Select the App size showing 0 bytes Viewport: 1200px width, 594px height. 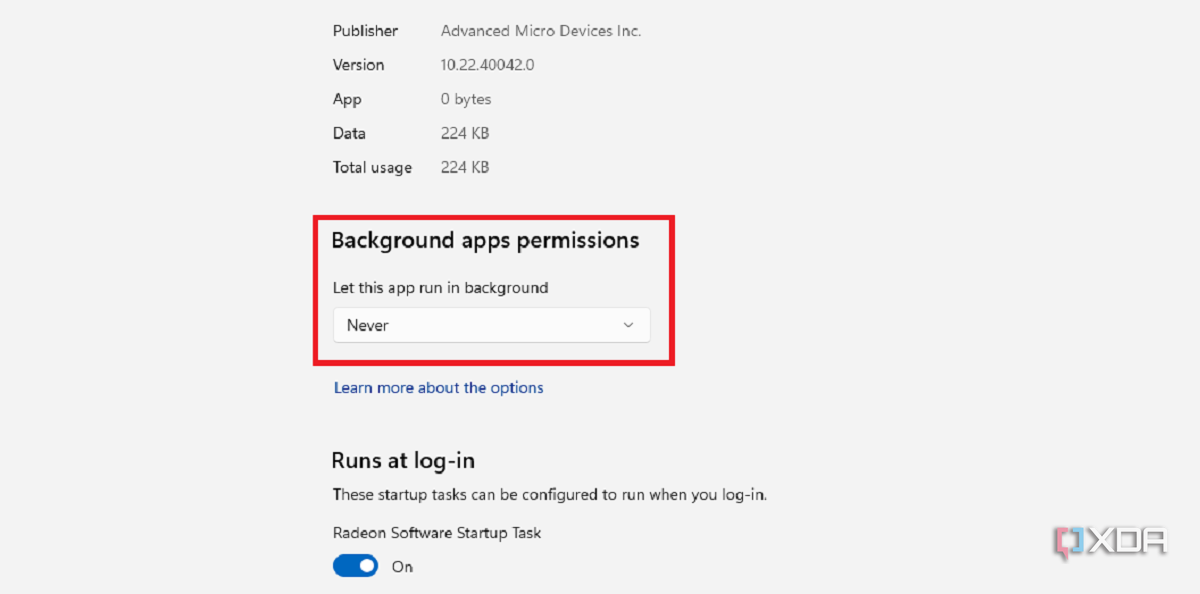[465, 99]
